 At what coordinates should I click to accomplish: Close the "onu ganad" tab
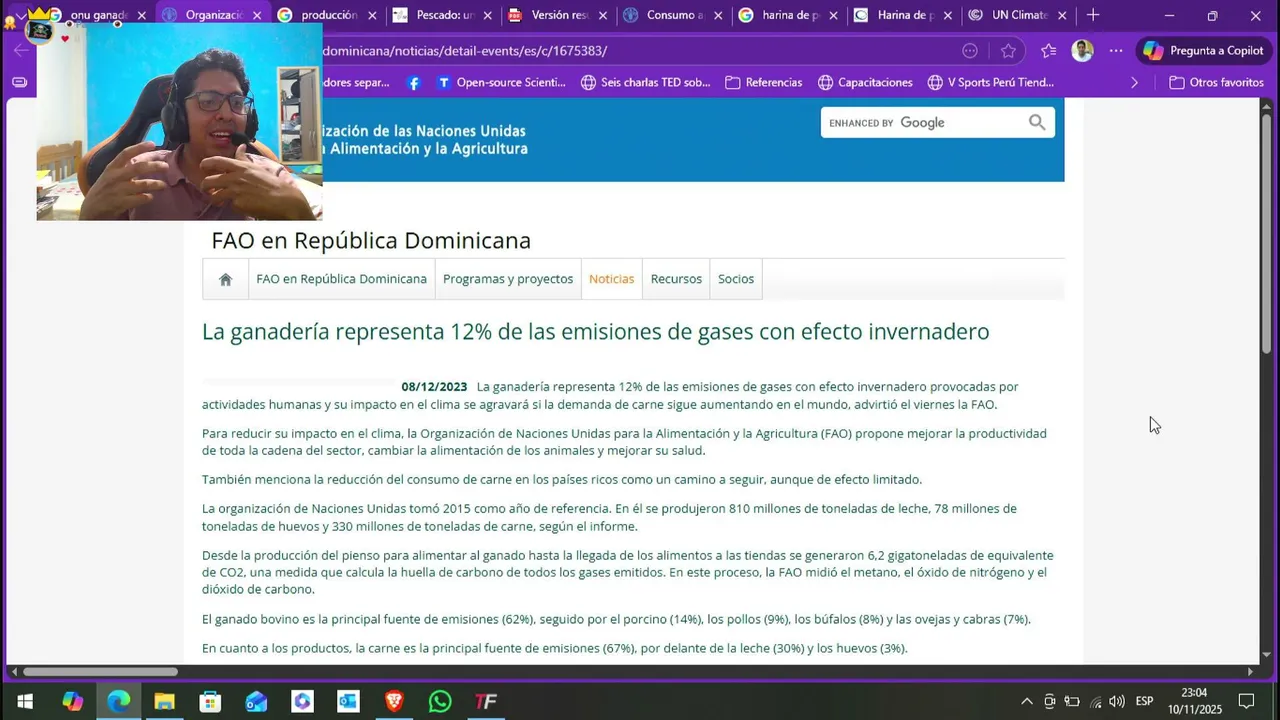click(142, 16)
